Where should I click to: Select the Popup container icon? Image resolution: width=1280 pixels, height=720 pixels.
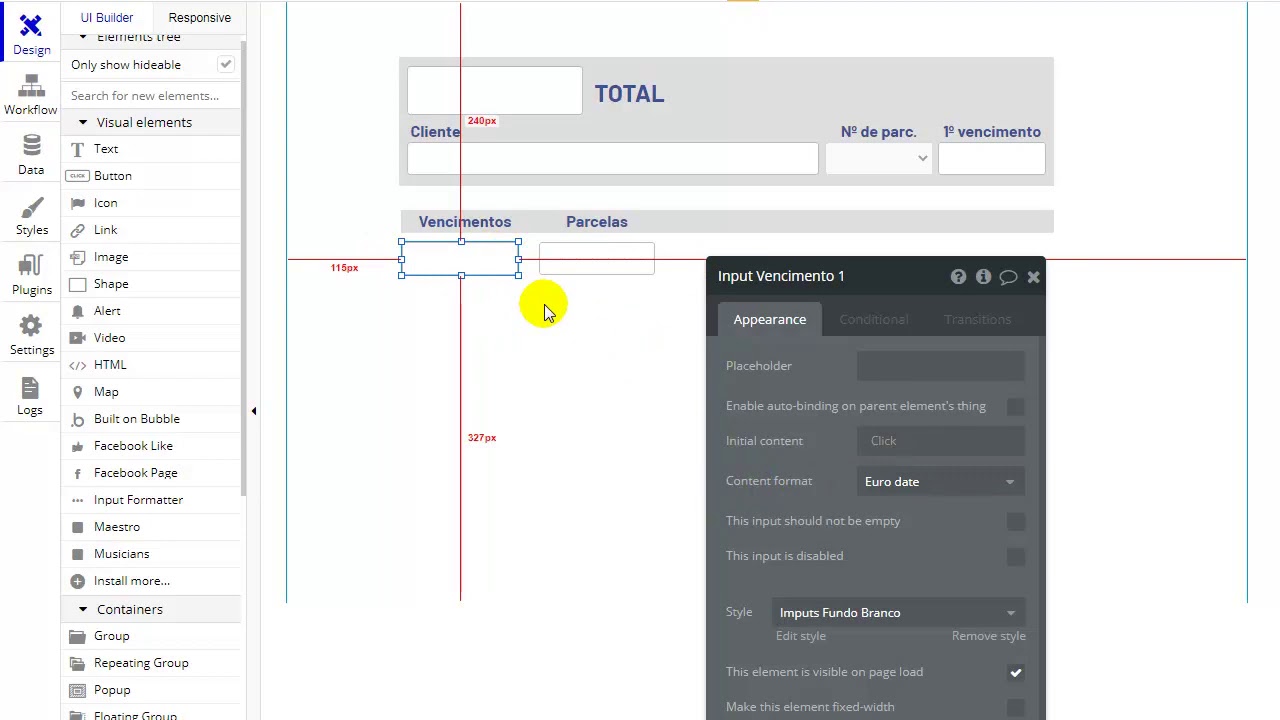coord(77,690)
